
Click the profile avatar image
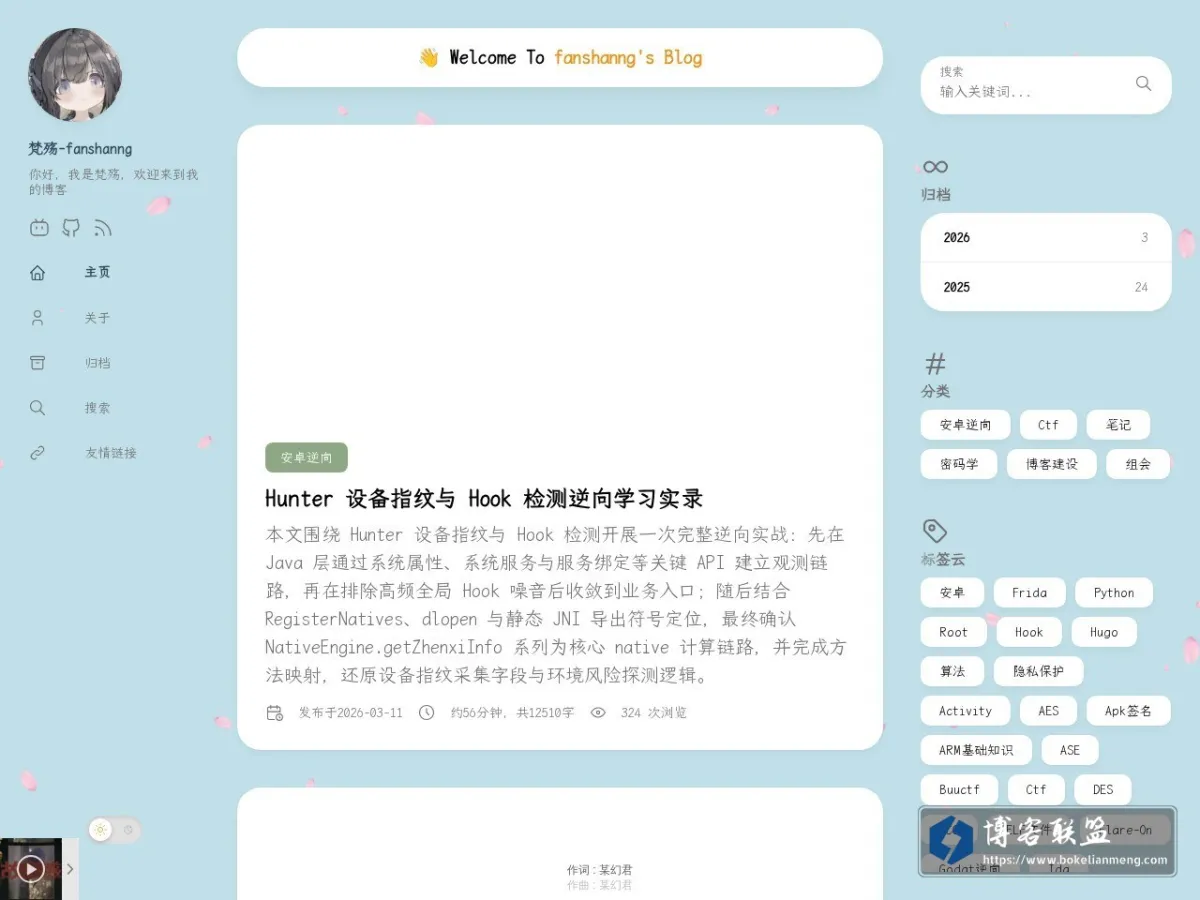(75, 75)
